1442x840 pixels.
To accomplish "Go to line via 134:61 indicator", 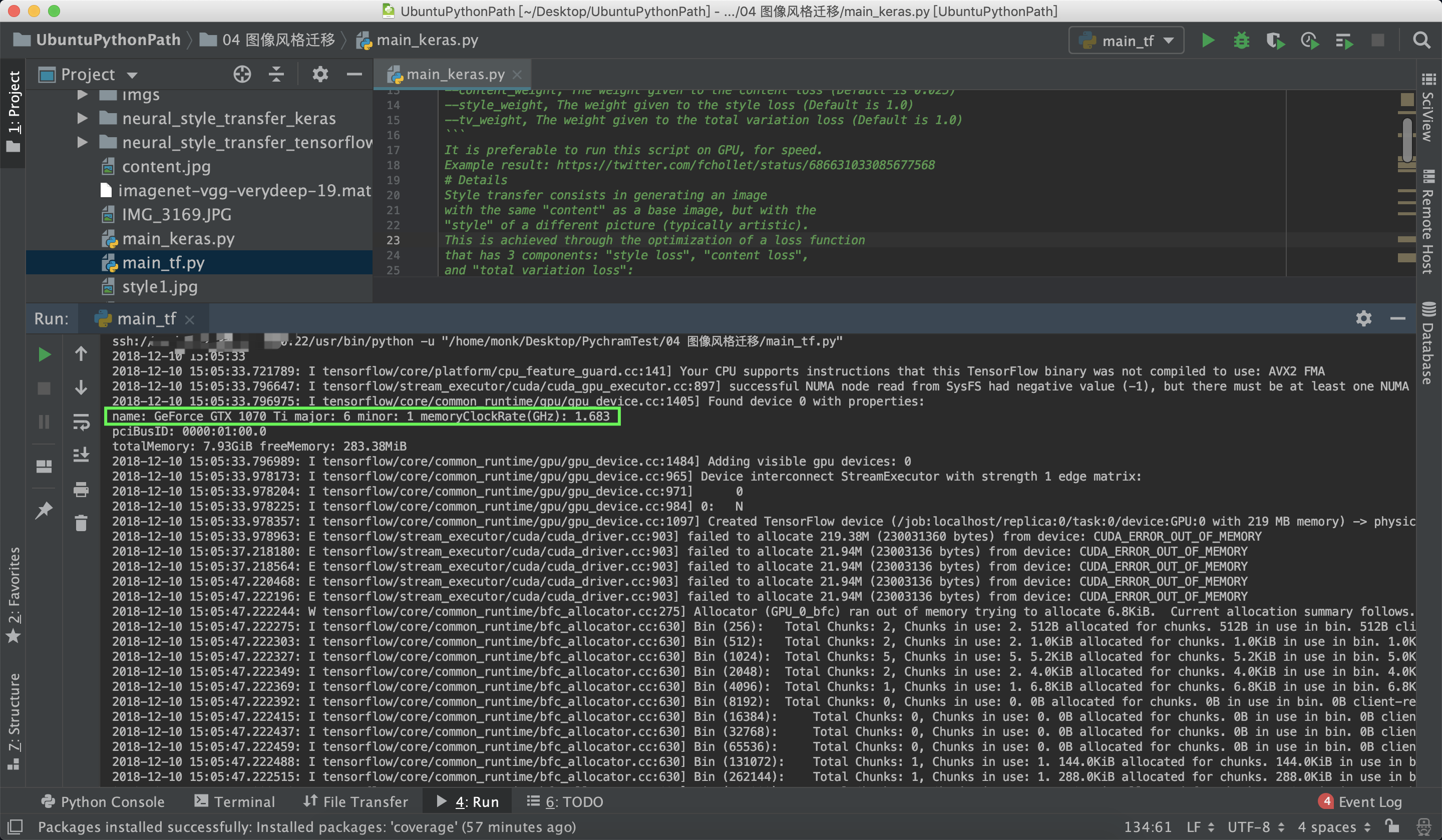I will [1147, 827].
